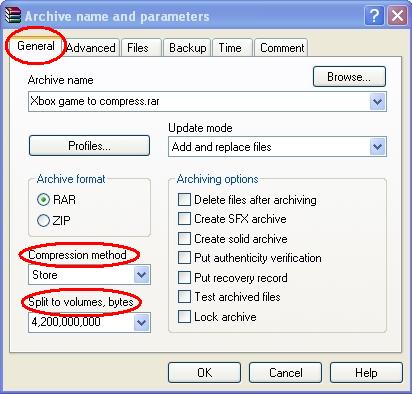
Task: Enable Delete files after archiving checkbox
Action: [184, 200]
